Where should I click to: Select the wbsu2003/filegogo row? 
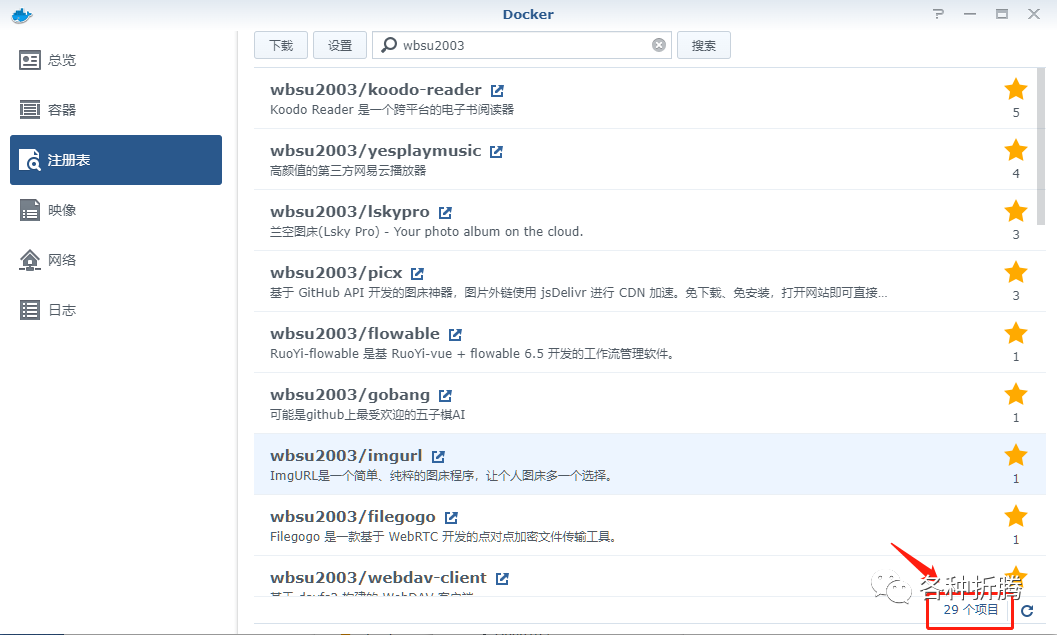pyautogui.click(x=650, y=525)
